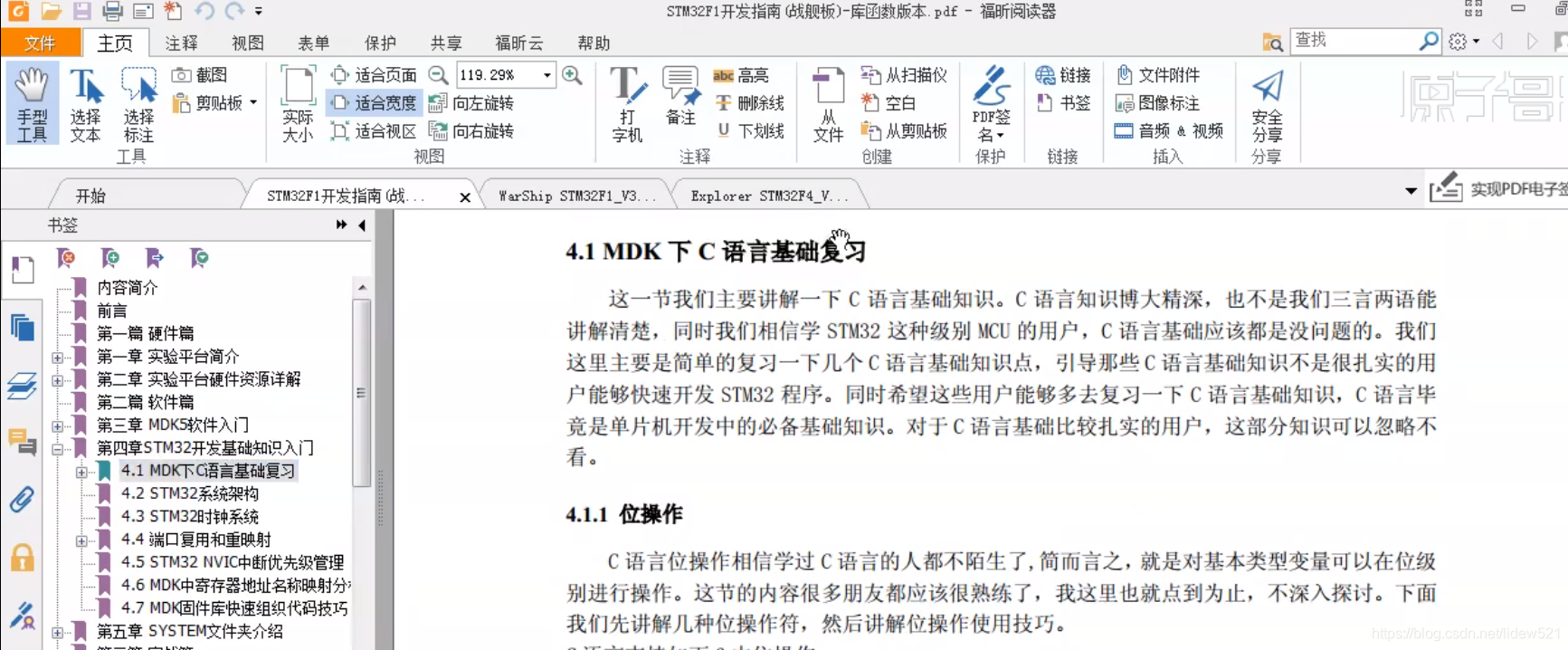Viewport: 1568px width, 650px height.
Task: Select the Select Text tool
Action: (x=86, y=103)
